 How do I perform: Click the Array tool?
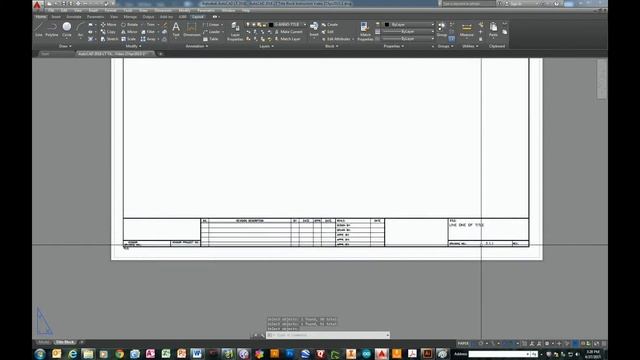tap(148, 39)
